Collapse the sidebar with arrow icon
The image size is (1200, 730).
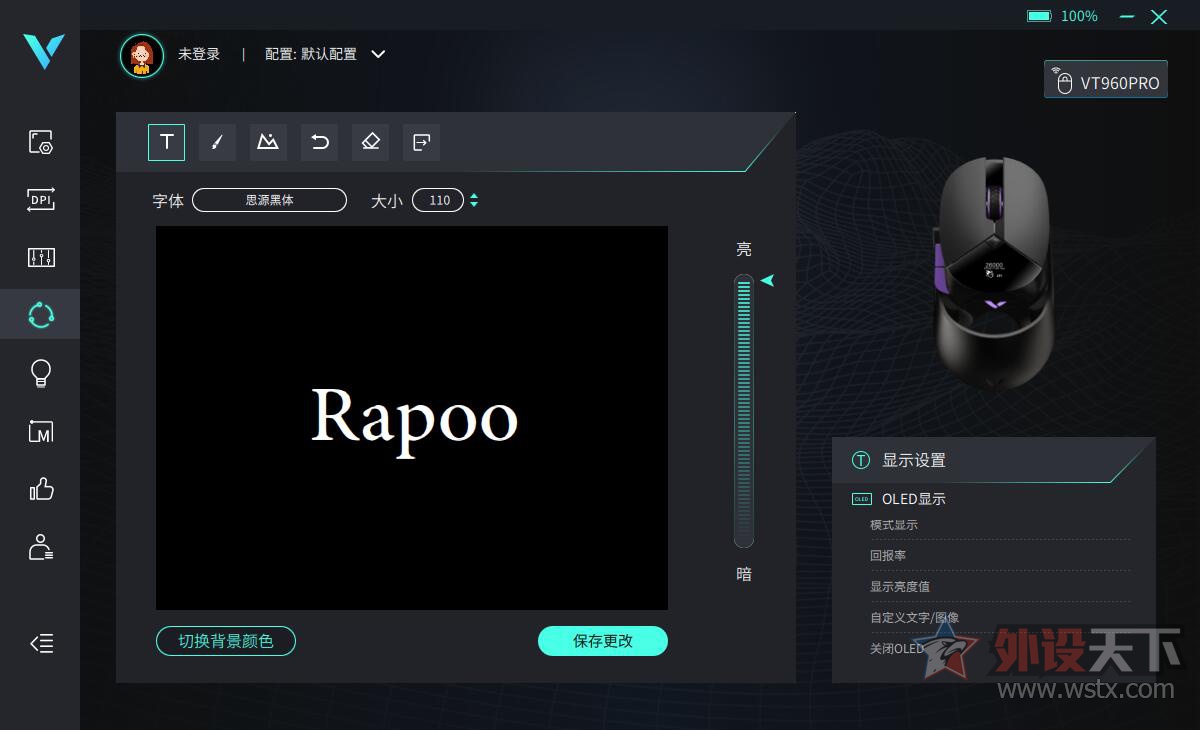(x=41, y=643)
